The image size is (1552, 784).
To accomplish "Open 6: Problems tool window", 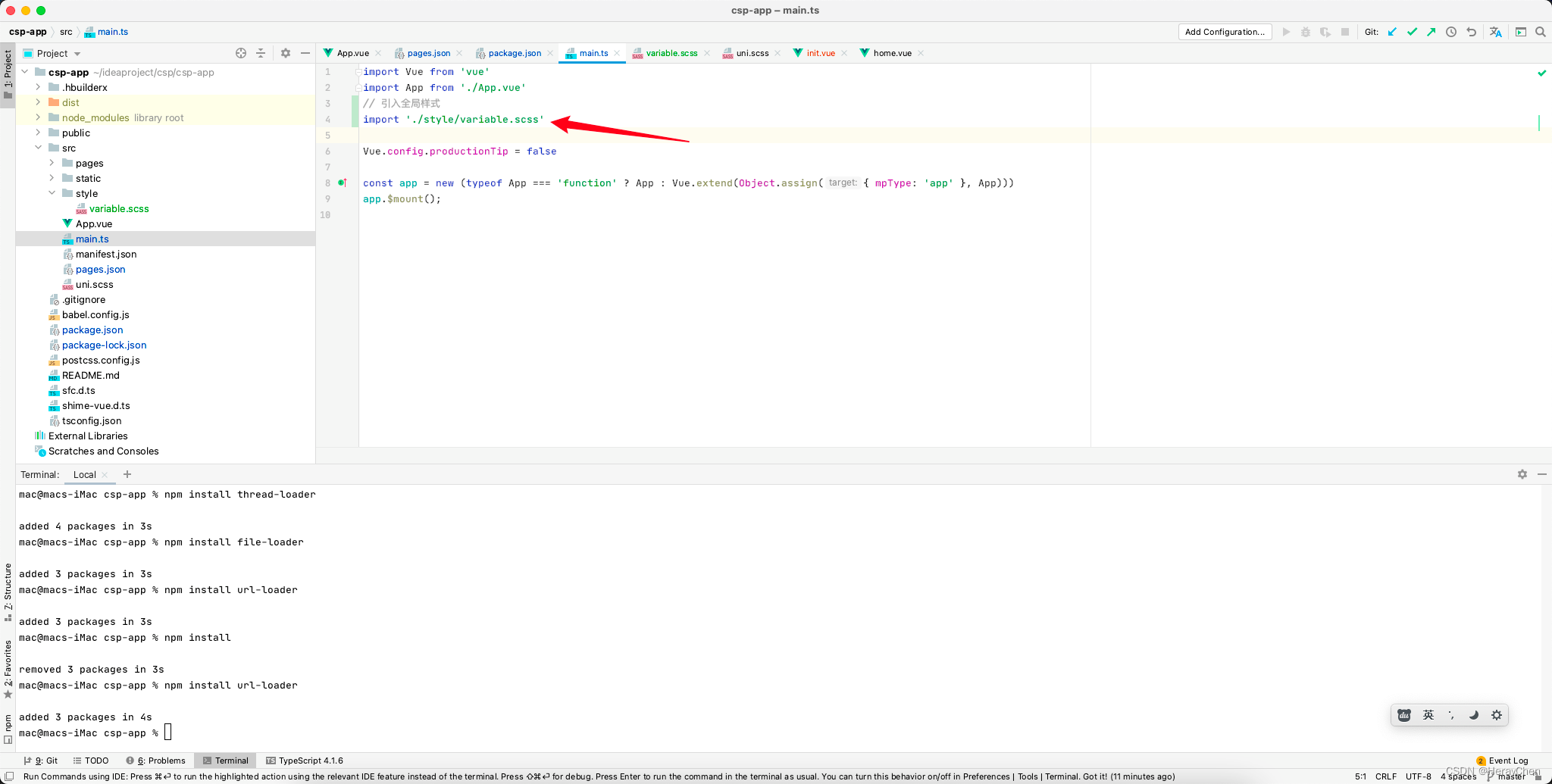I will [x=155, y=761].
